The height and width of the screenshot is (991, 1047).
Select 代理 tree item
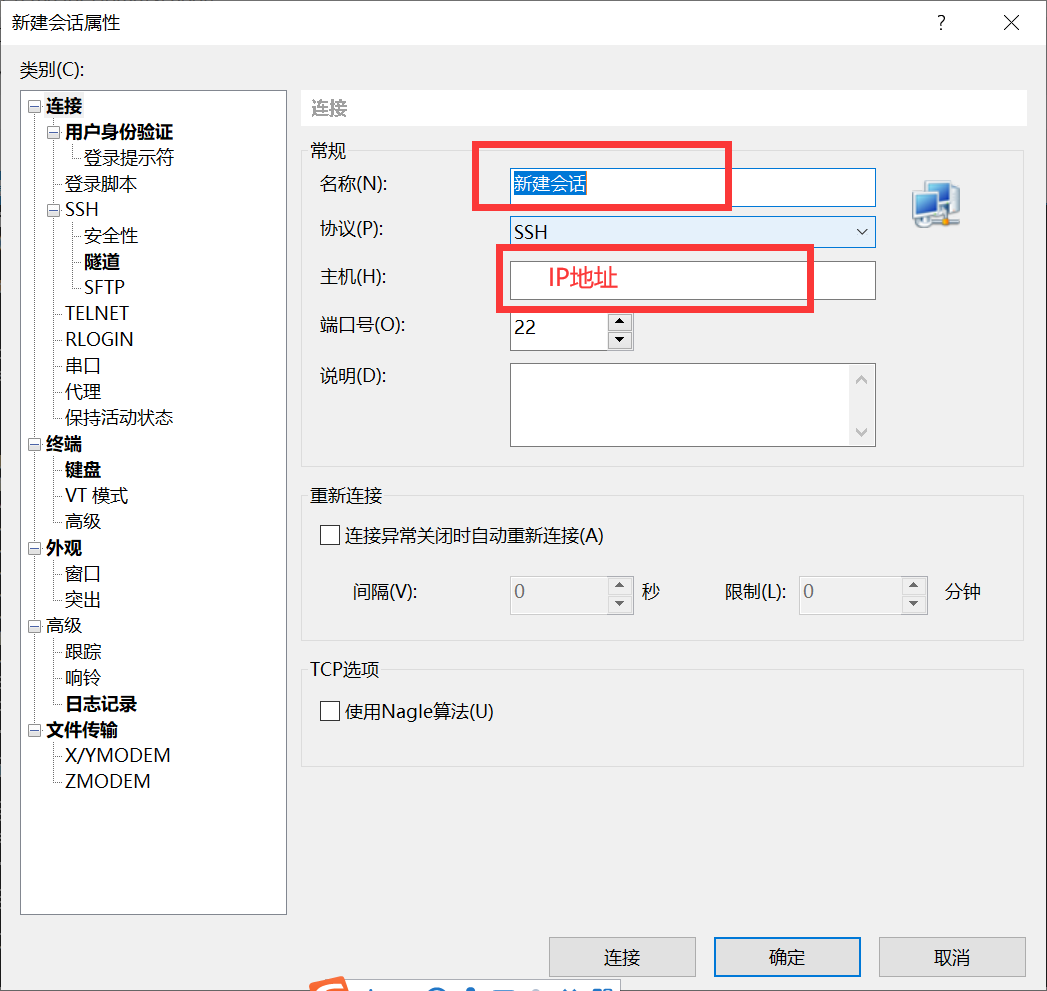tap(83, 392)
